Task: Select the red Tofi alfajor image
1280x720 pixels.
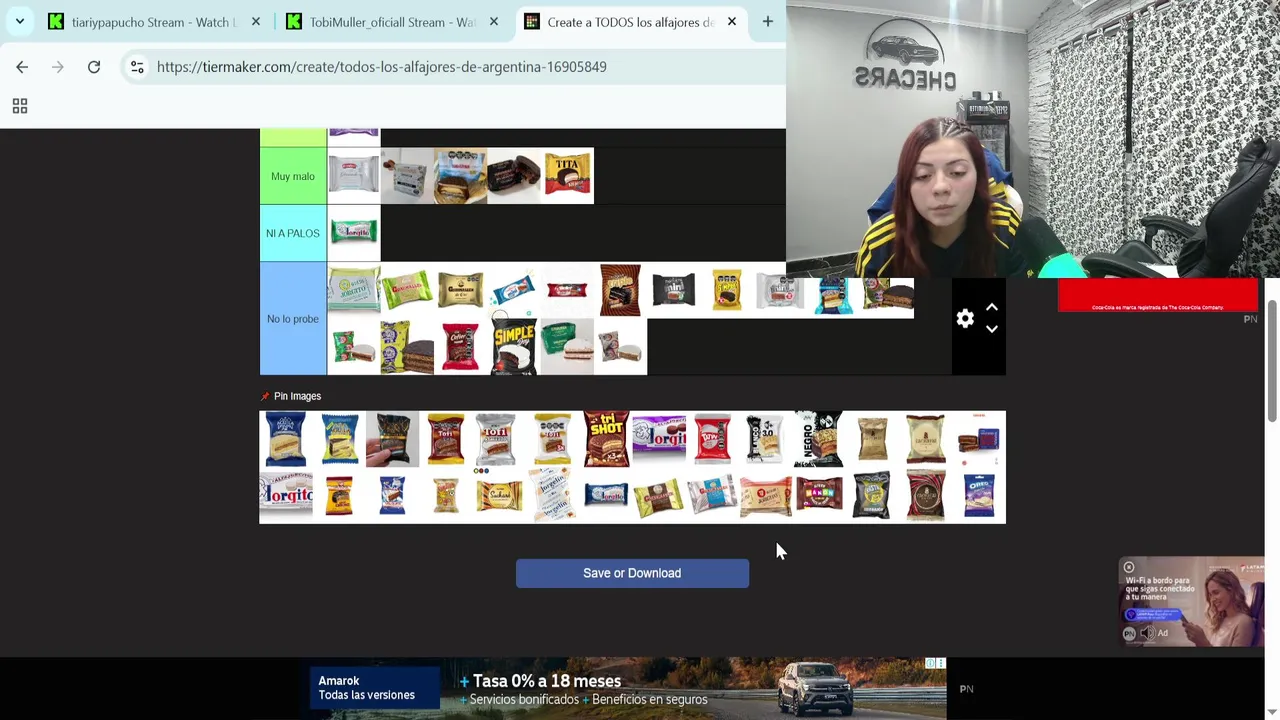Action: click(x=445, y=439)
